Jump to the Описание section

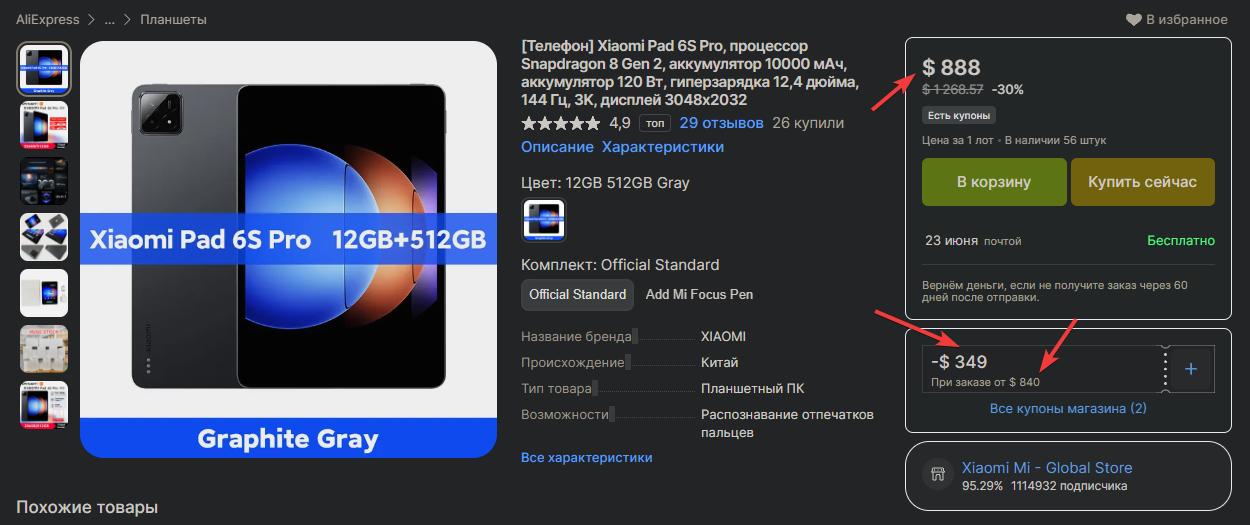557,147
